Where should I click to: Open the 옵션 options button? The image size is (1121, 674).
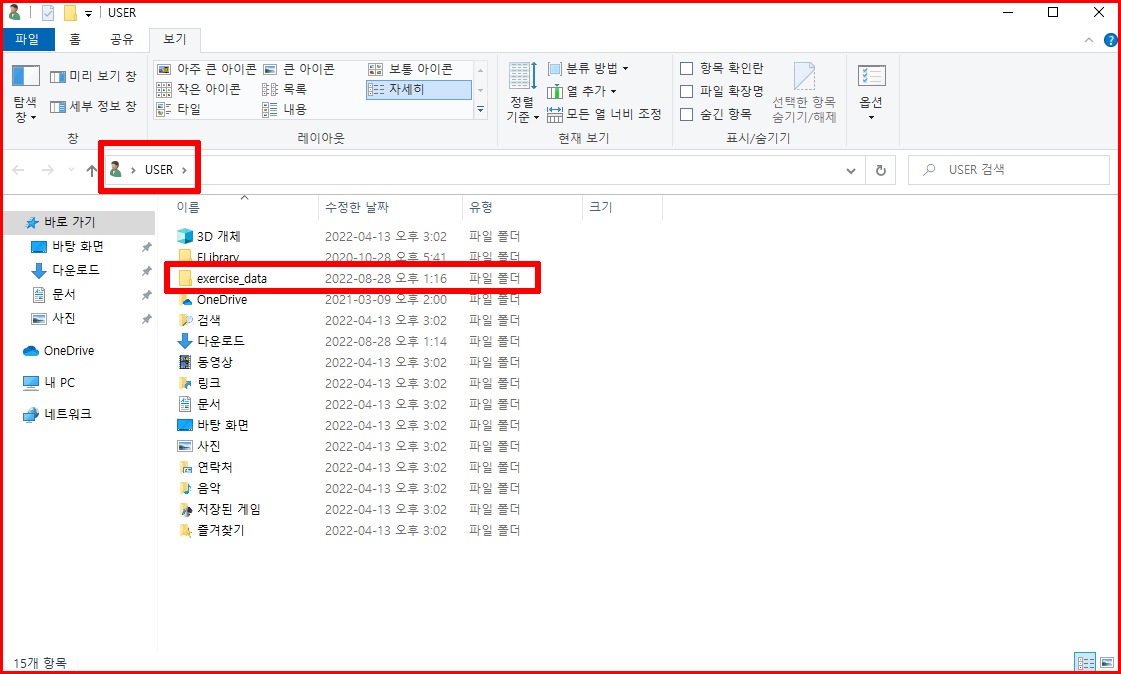871,93
